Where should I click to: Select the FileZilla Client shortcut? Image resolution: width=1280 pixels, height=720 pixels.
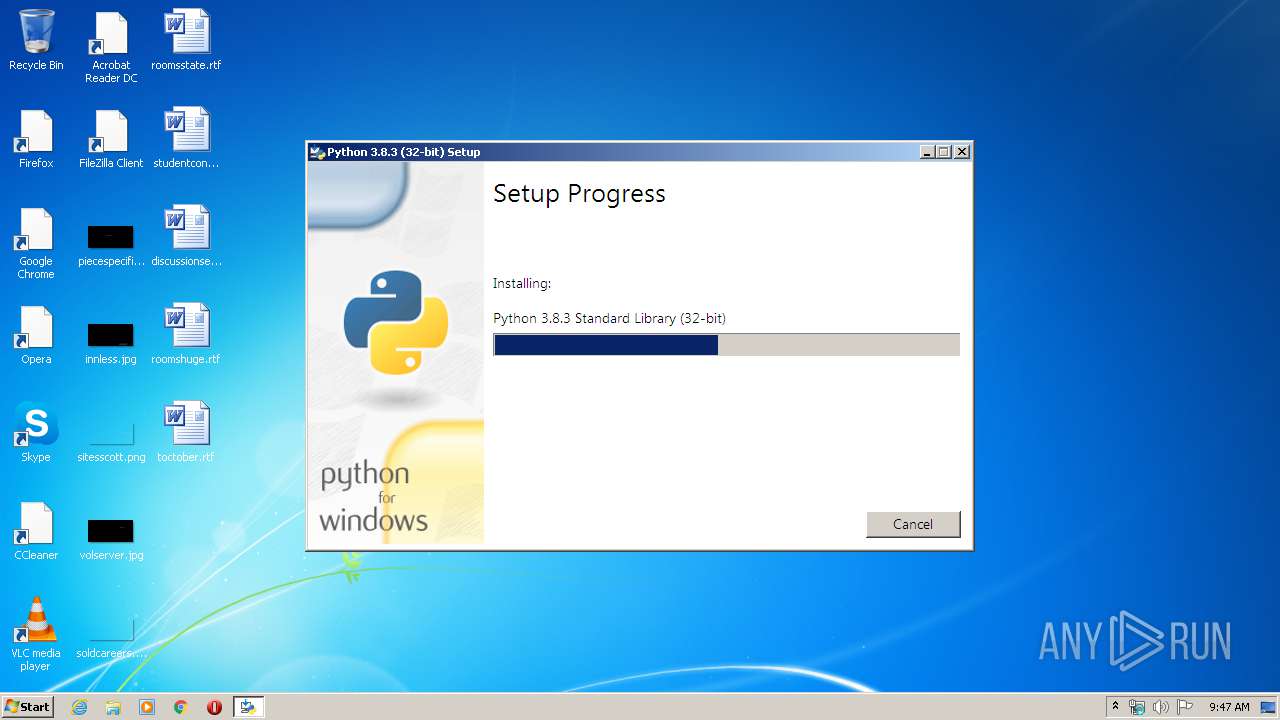(111, 139)
